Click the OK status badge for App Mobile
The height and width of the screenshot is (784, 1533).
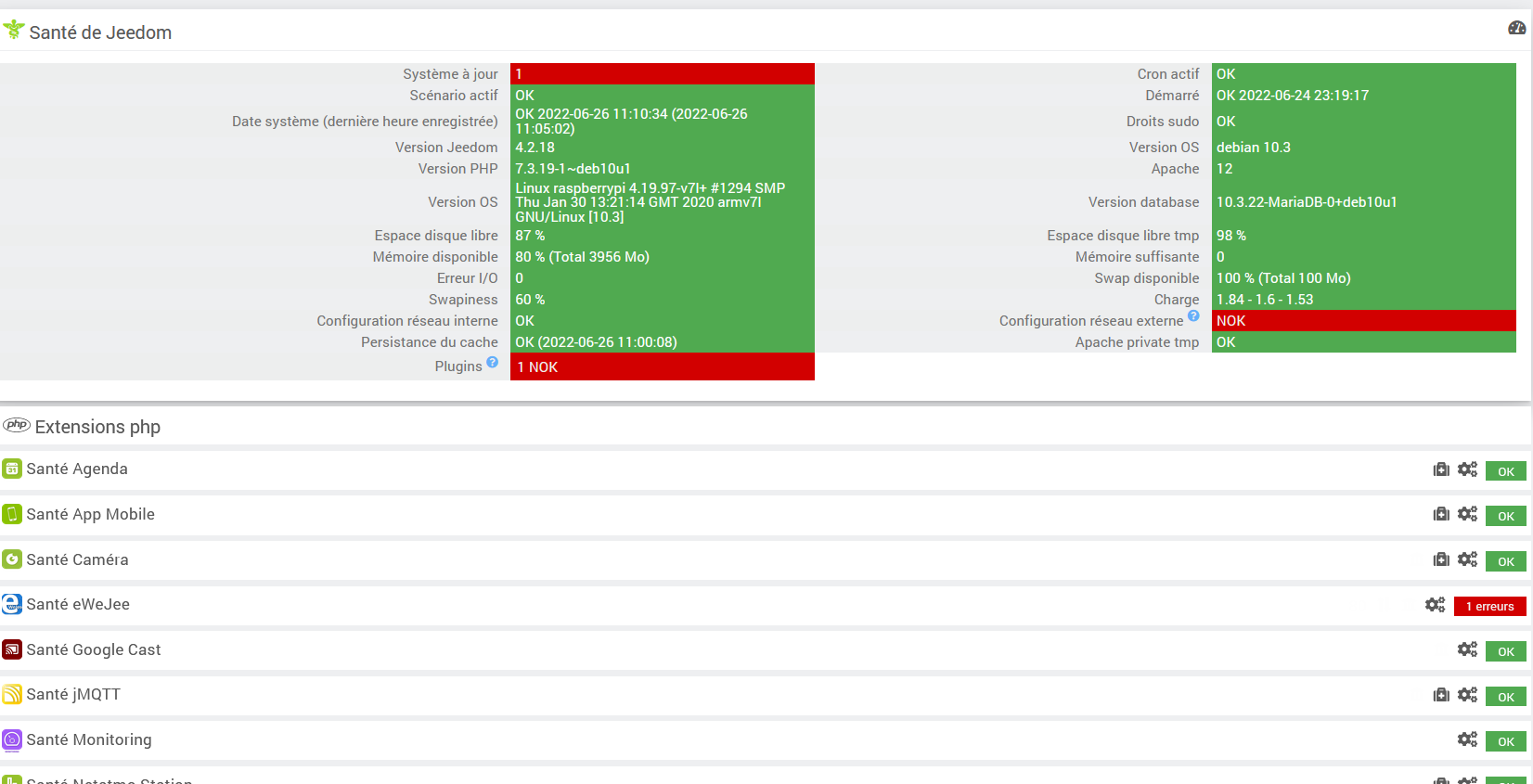click(x=1506, y=516)
